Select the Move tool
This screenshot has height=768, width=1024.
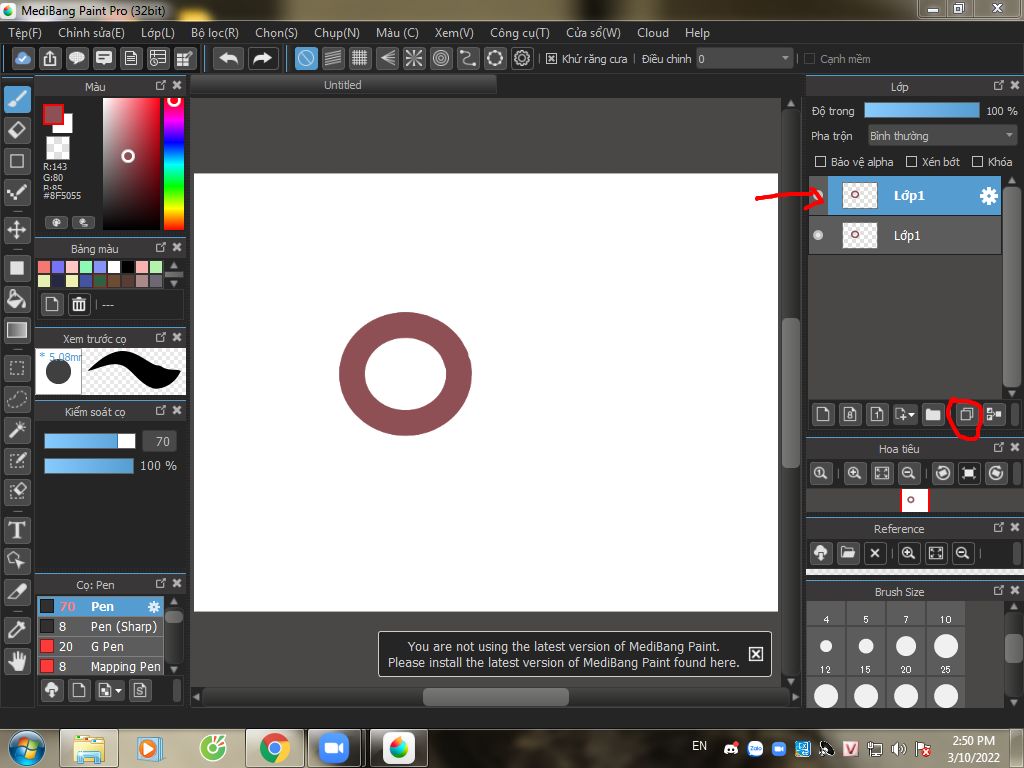(17, 229)
